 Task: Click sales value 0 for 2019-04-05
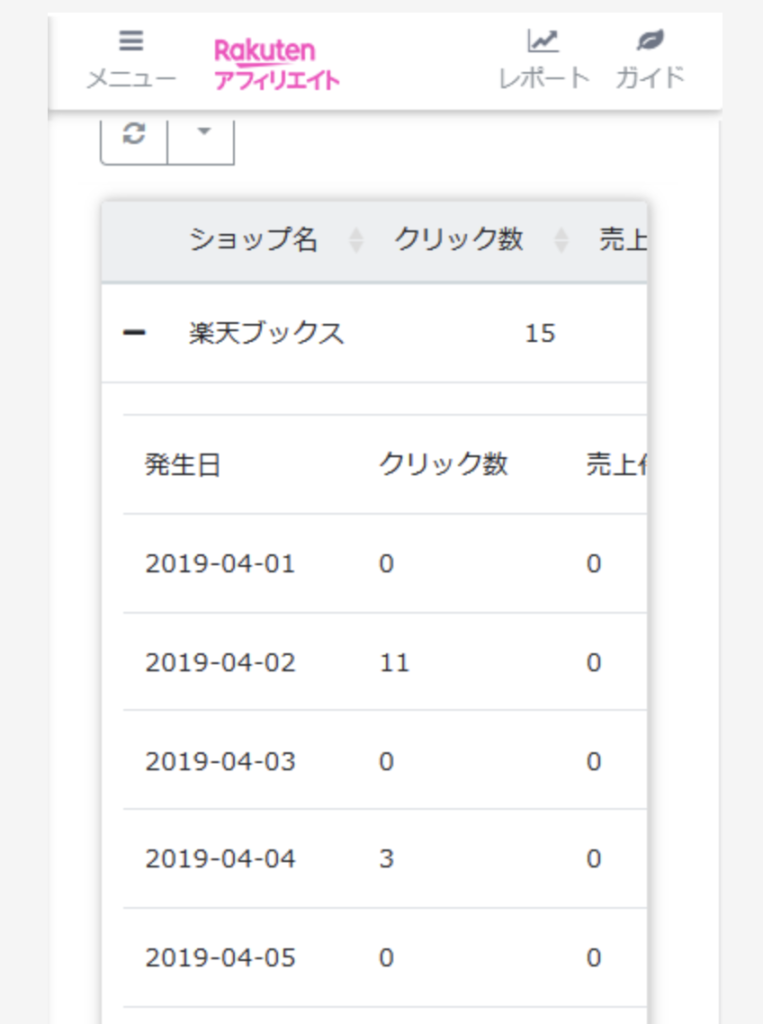point(593,958)
